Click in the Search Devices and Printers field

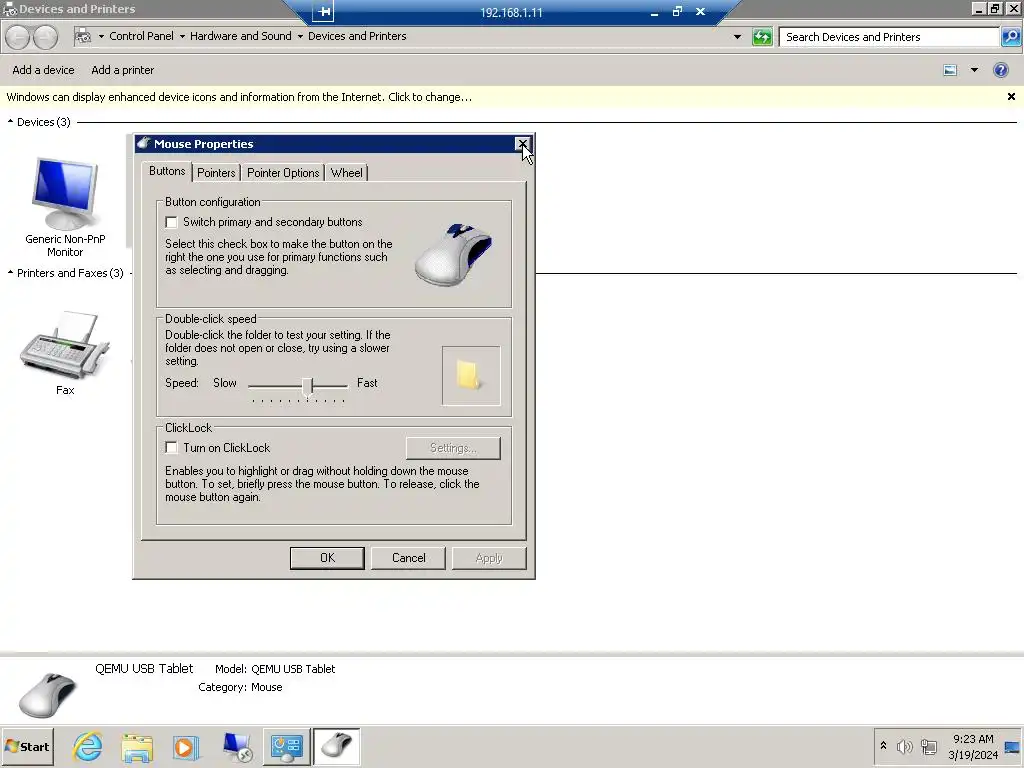[889, 37]
